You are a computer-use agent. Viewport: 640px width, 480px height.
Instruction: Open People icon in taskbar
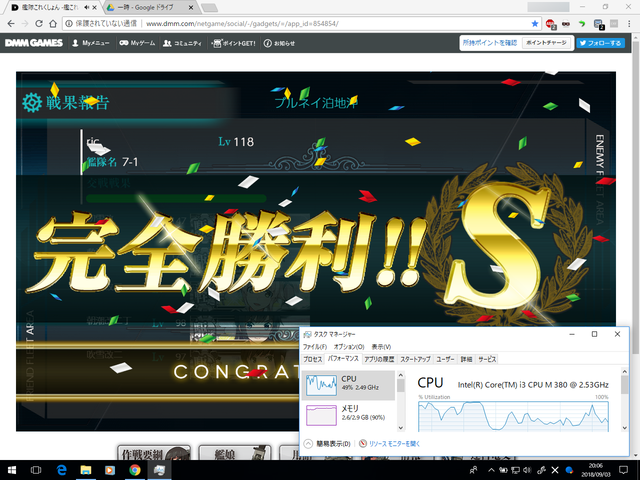coord(474,470)
